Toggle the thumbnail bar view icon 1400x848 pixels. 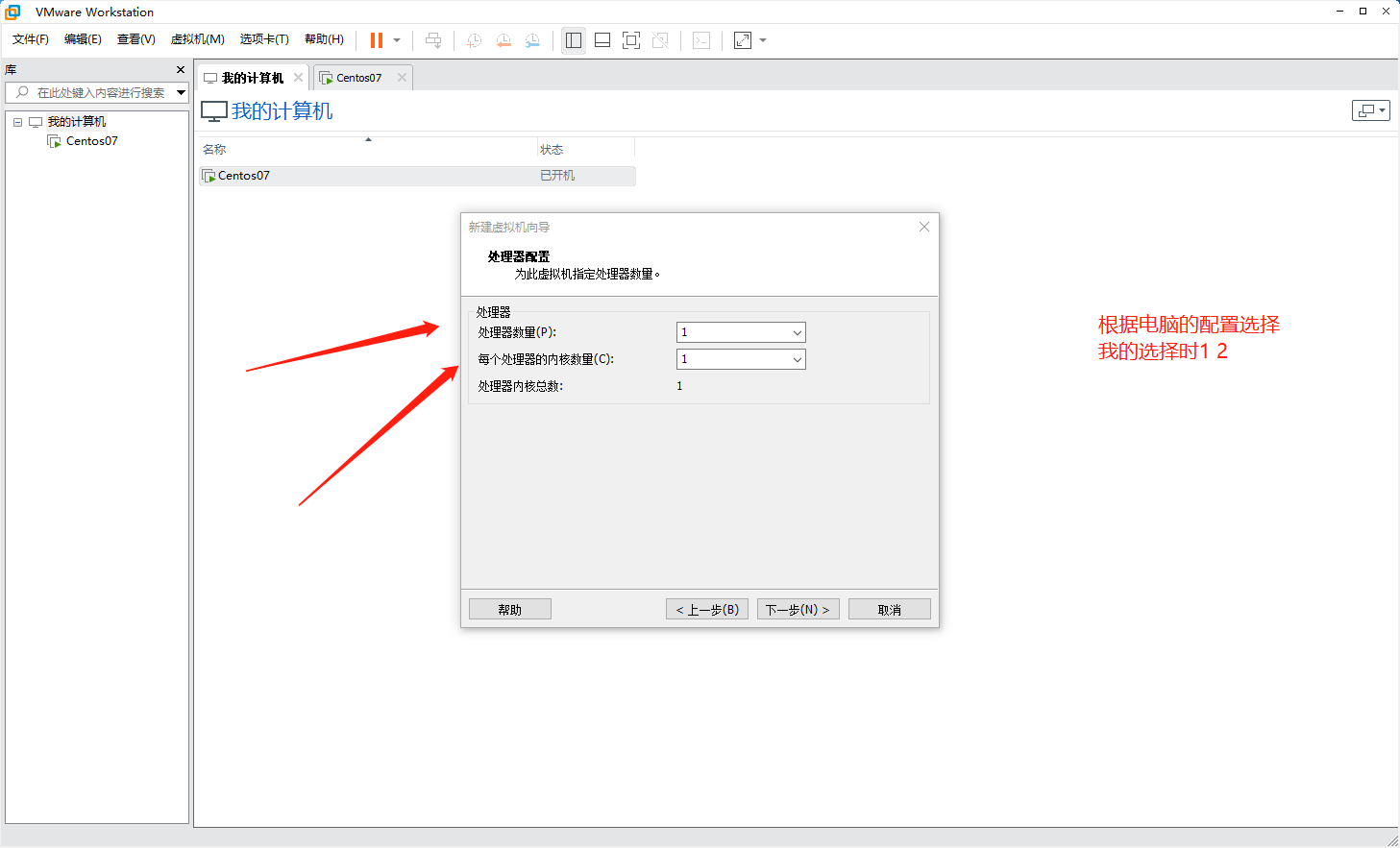(602, 40)
